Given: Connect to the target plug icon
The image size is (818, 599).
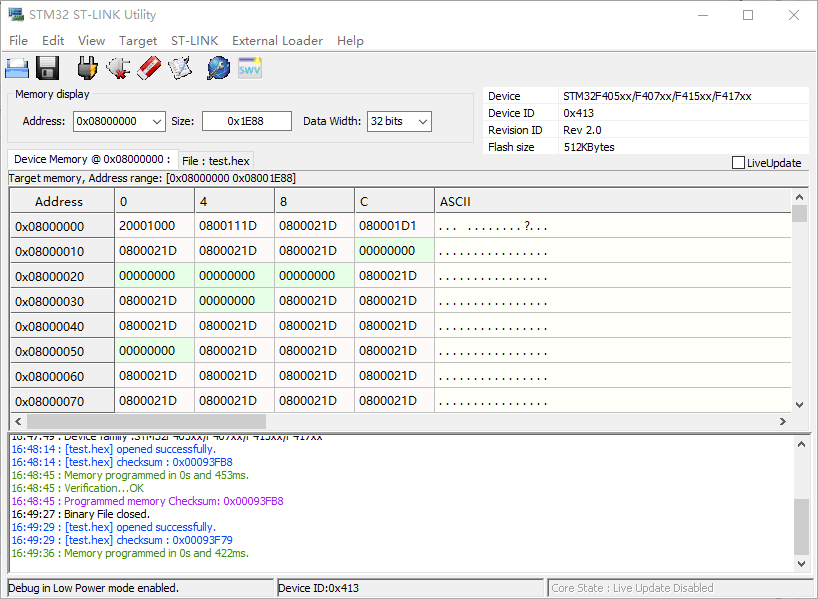Looking at the screenshot, I should (x=87, y=68).
